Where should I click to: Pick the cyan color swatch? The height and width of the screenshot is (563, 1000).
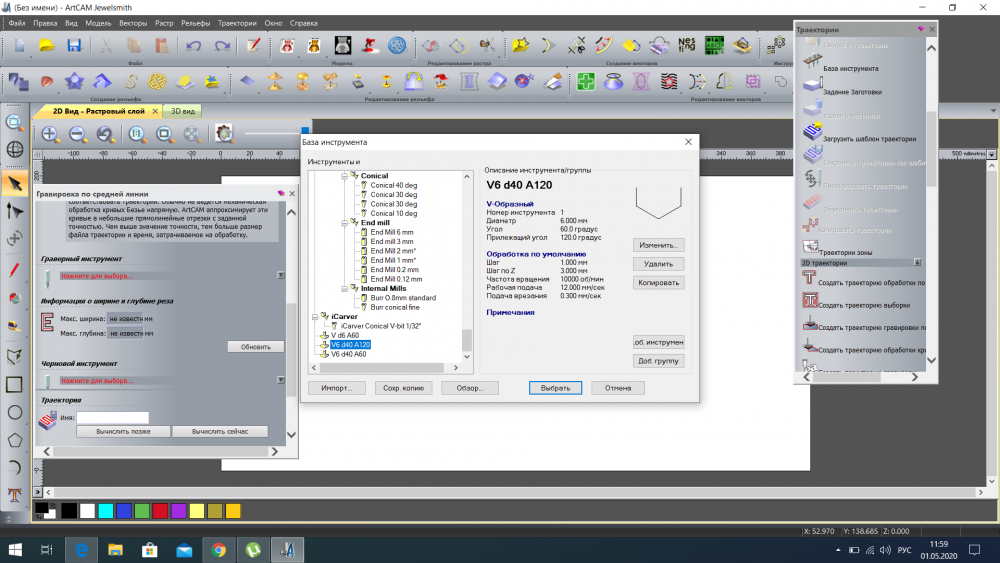coord(105,511)
